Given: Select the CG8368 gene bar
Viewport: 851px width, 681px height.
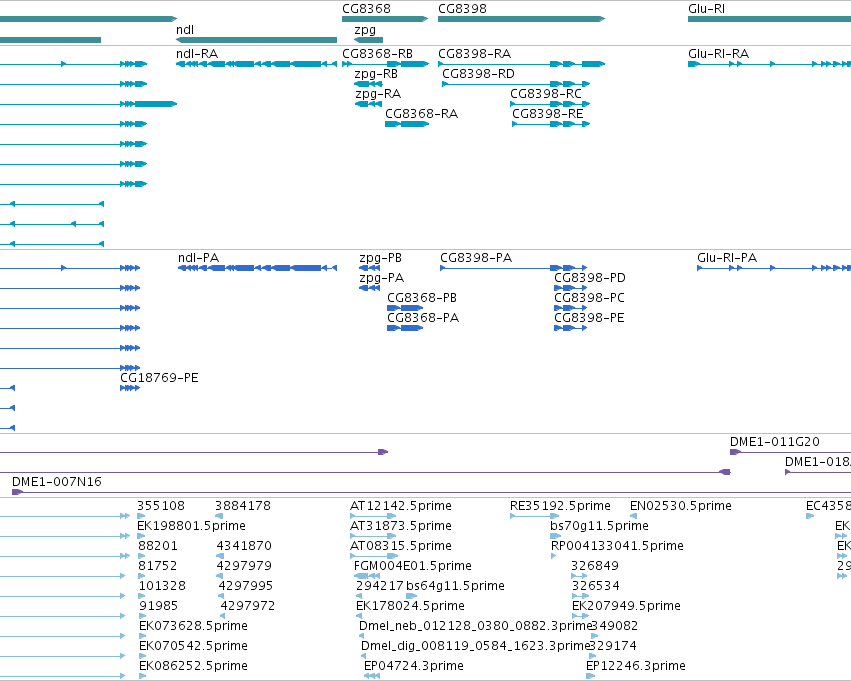Looking at the screenshot, I should click(x=385, y=19).
